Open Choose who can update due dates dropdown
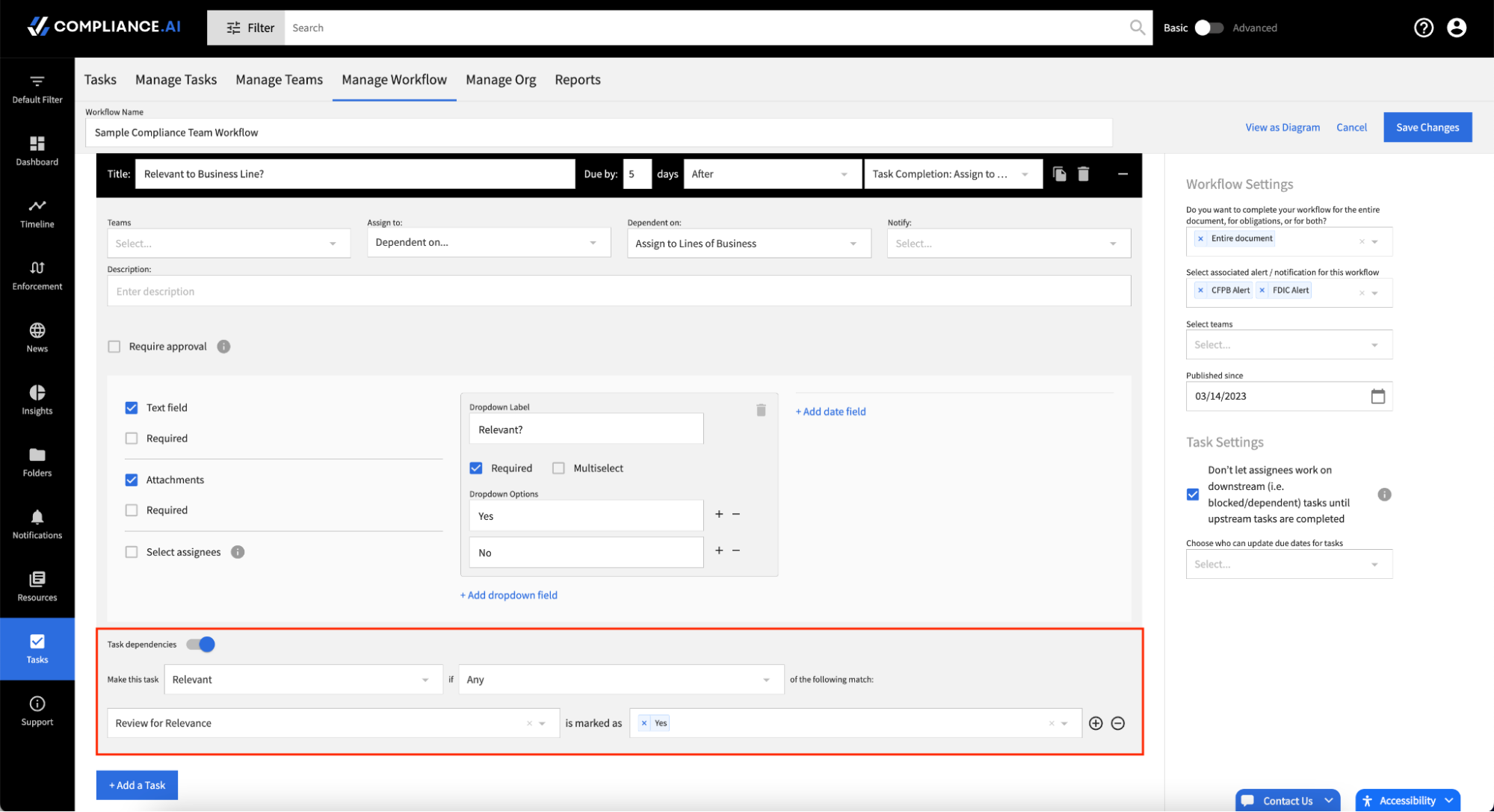This screenshot has width=1494, height=812. tap(1288, 565)
